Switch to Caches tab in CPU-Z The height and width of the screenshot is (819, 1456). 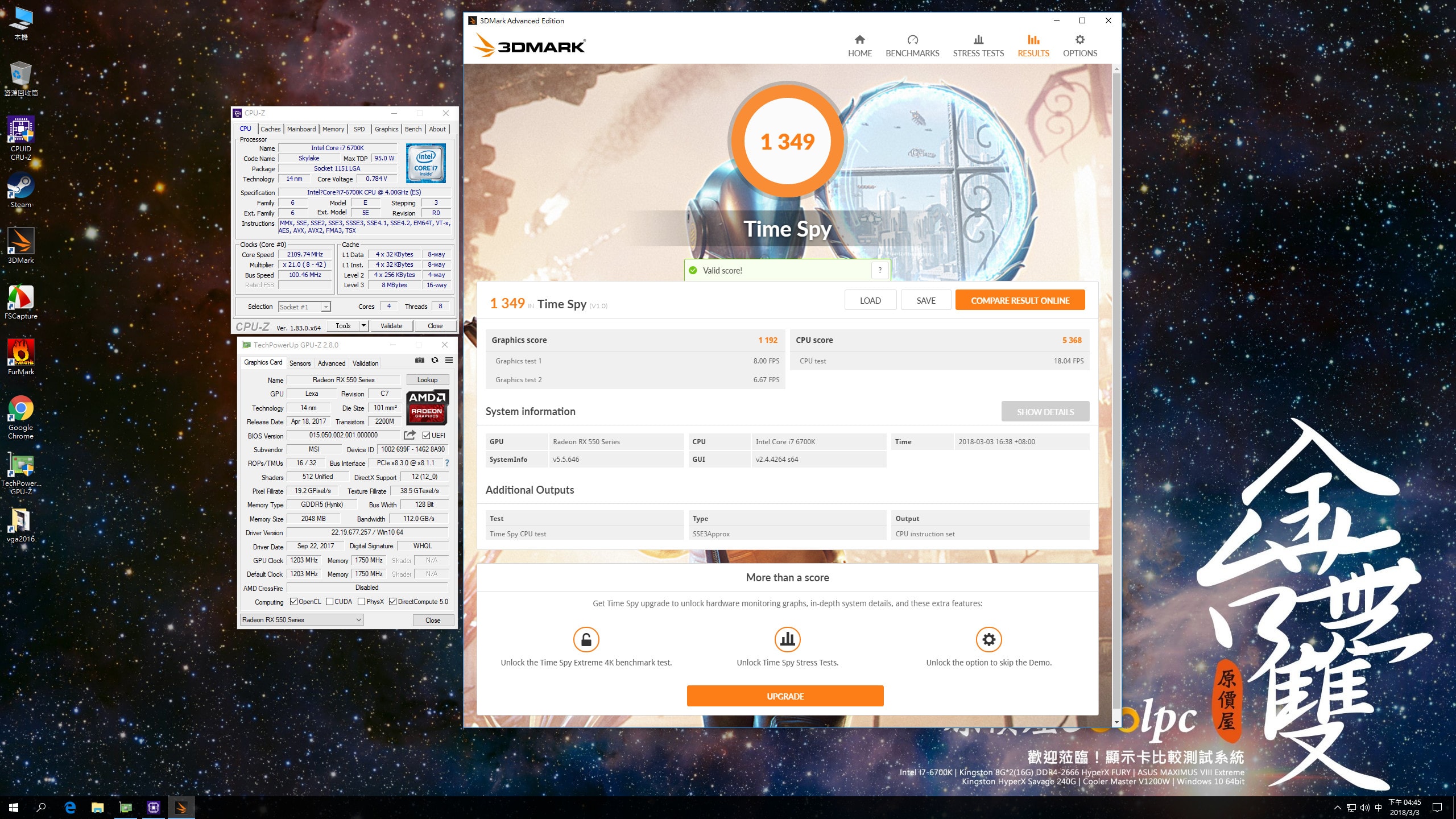(271, 129)
